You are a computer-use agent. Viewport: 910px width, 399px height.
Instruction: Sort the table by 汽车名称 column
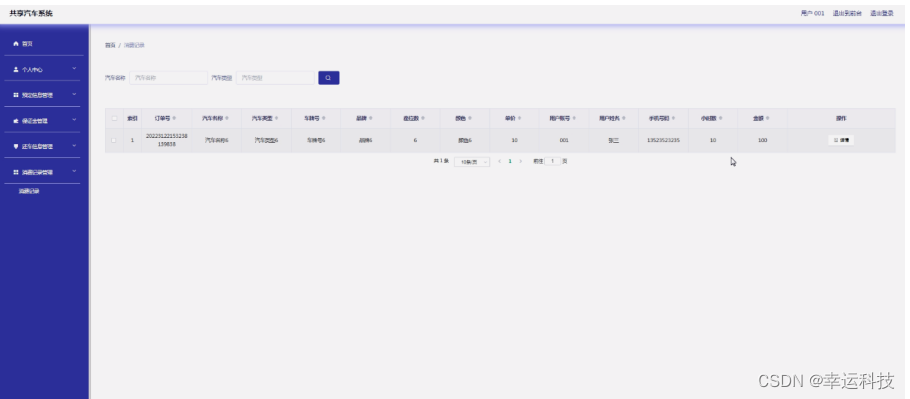click(227, 118)
